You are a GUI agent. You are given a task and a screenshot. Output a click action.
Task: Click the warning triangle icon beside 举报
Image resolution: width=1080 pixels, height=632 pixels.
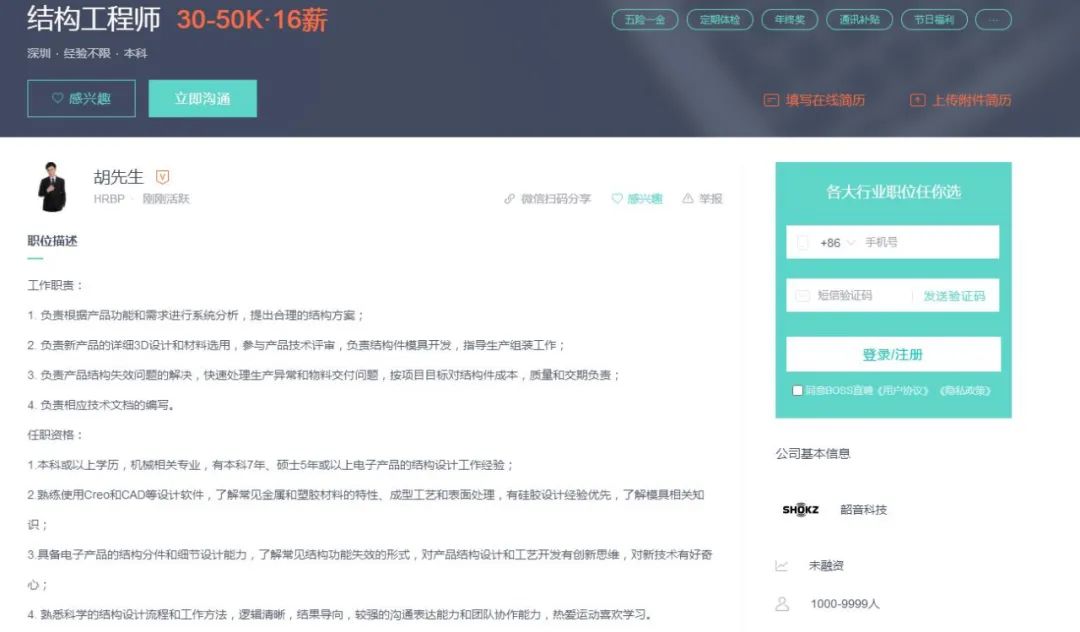[x=688, y=199]
